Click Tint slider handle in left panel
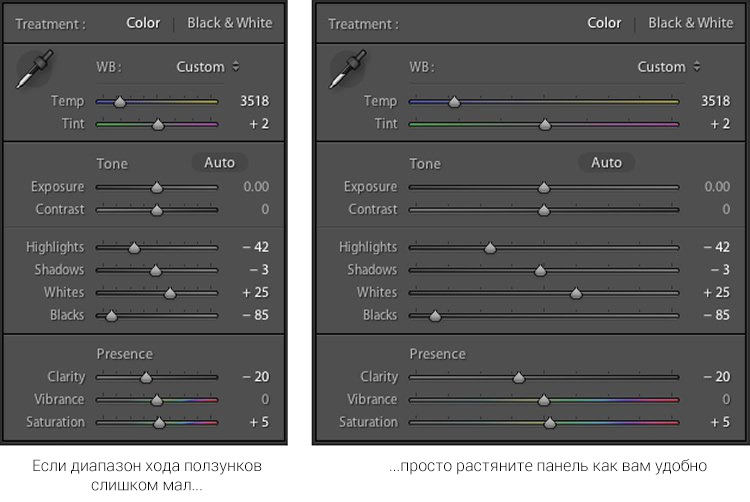This screenshot has width=750, height=502. click(x=158, y=126)
